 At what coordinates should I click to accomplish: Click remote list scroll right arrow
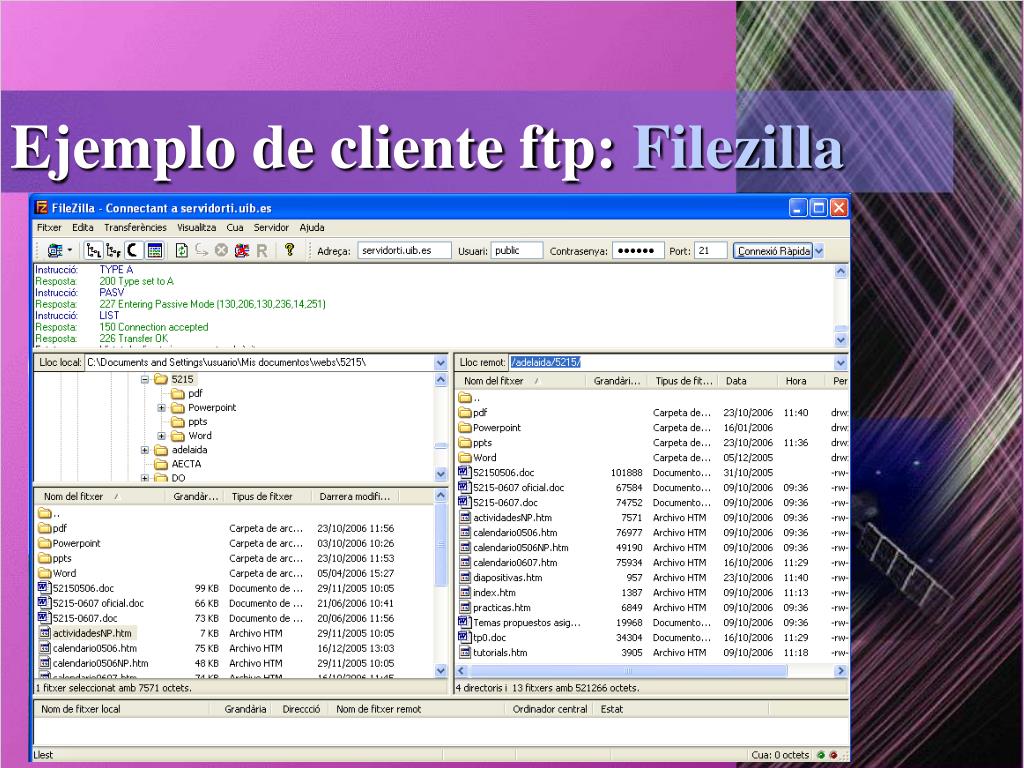(x=840, y=671)
